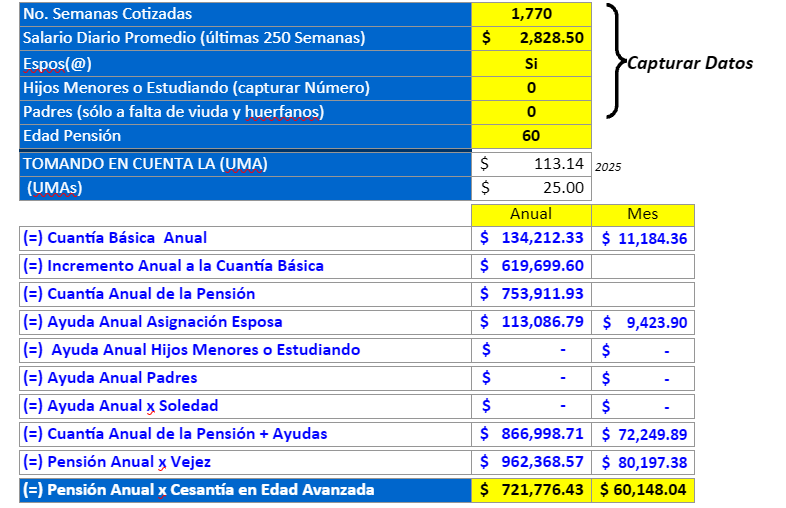786x508 pixels.
Task: Select the Cuantía Anual de la Pensión label
Action: point(140,294)
